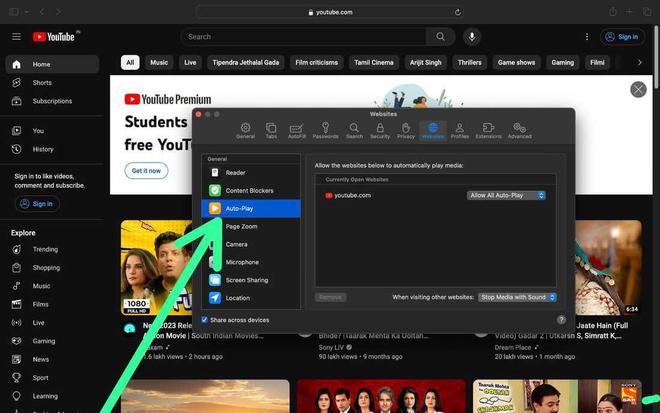
Task: Open the 'When visiting other websites' dropdown
Action: click(517, 297)
